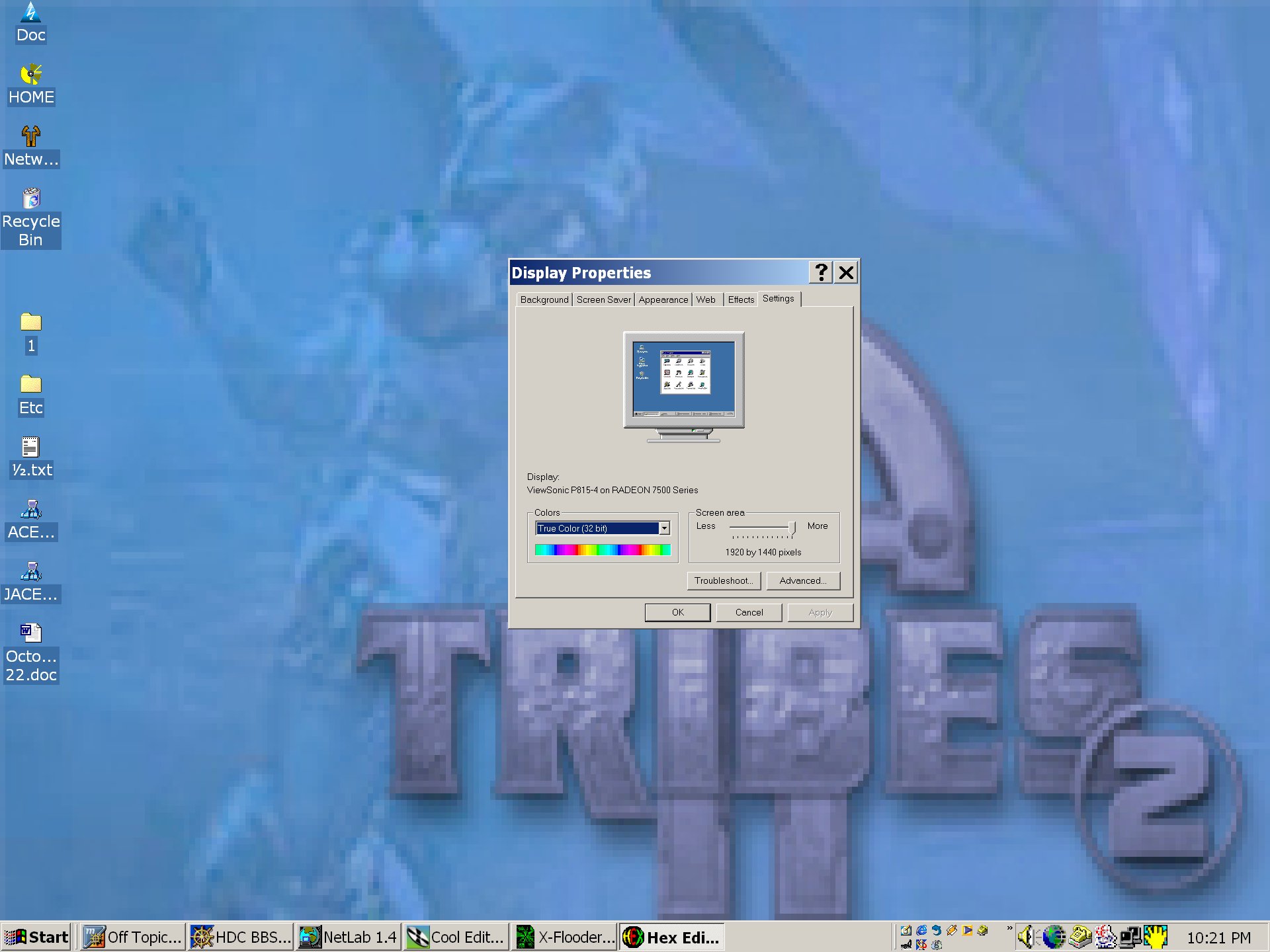The height and width of the screenshot is (952, 1270).
Task: Click the Troubleshoot... button
Action: point(724,580)
